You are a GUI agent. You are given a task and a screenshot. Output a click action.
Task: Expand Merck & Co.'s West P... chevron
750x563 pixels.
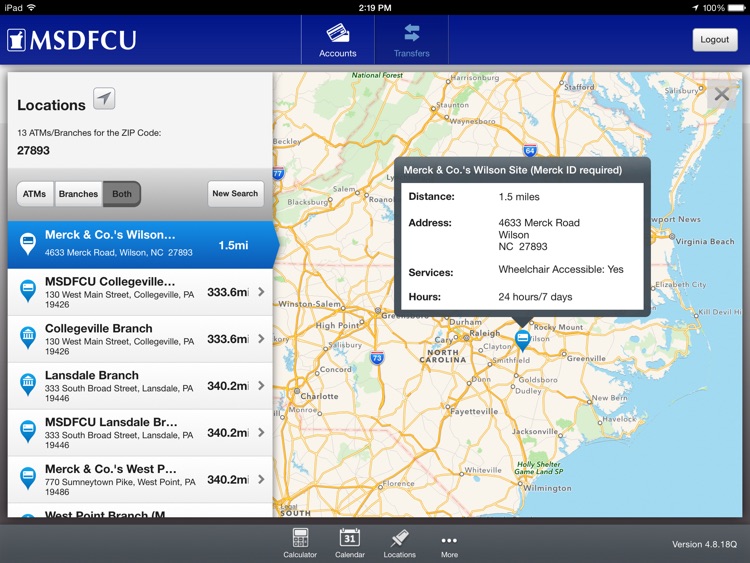click(x=261, y=479)
